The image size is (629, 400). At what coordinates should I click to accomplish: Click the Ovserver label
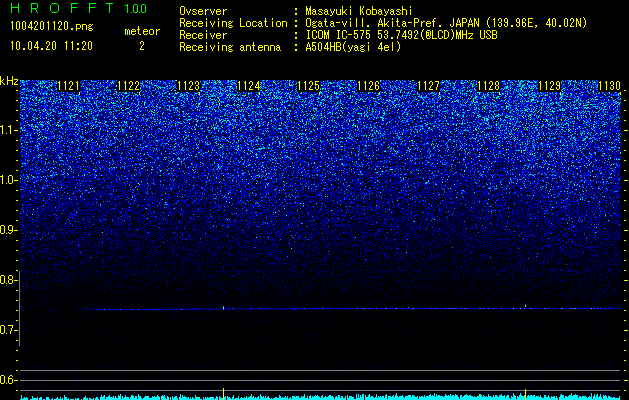(x=203, y=12)
